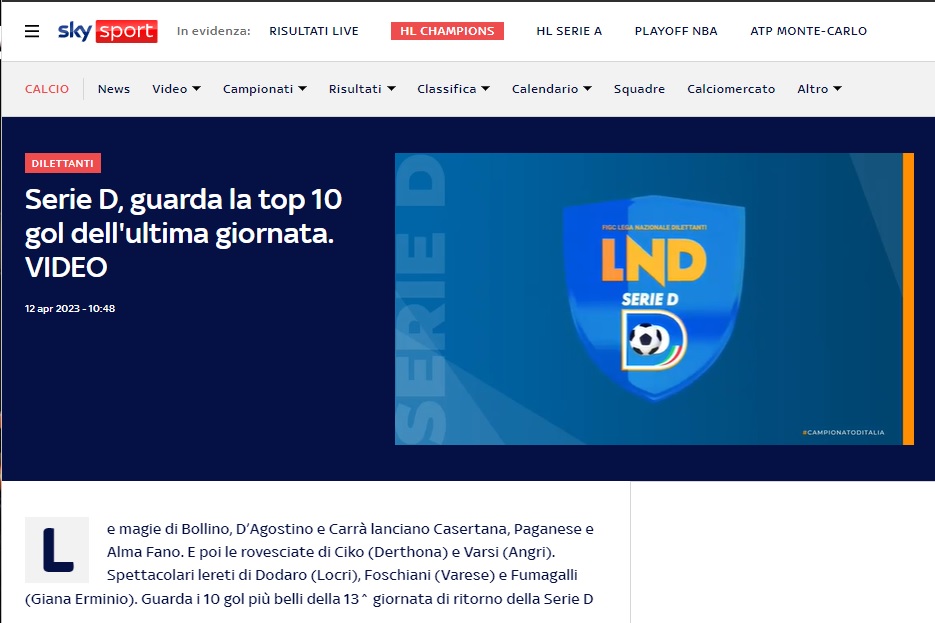Expand the Calendario dropdown

click(551, 89)
